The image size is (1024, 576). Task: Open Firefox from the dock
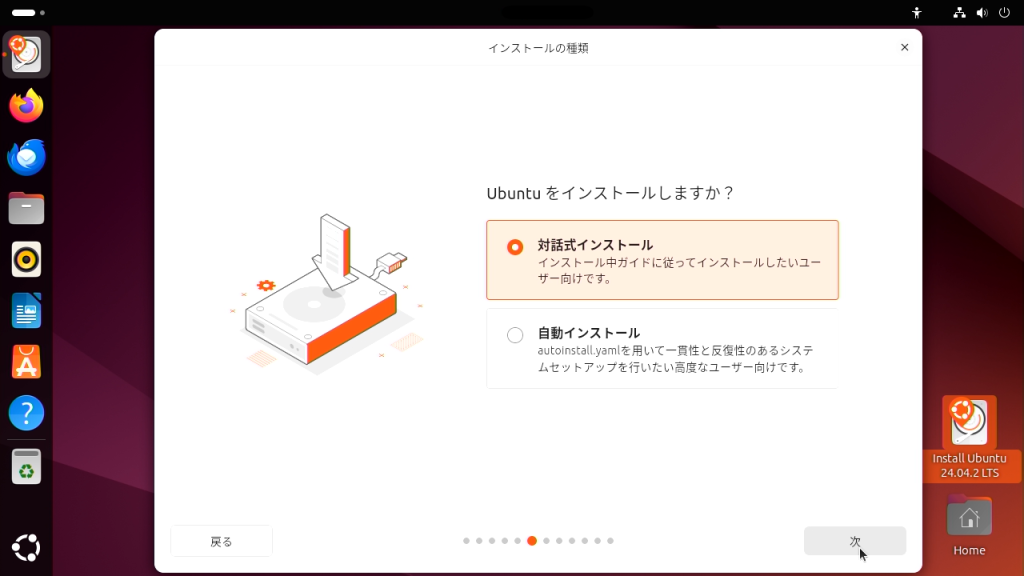click(26, 106)
